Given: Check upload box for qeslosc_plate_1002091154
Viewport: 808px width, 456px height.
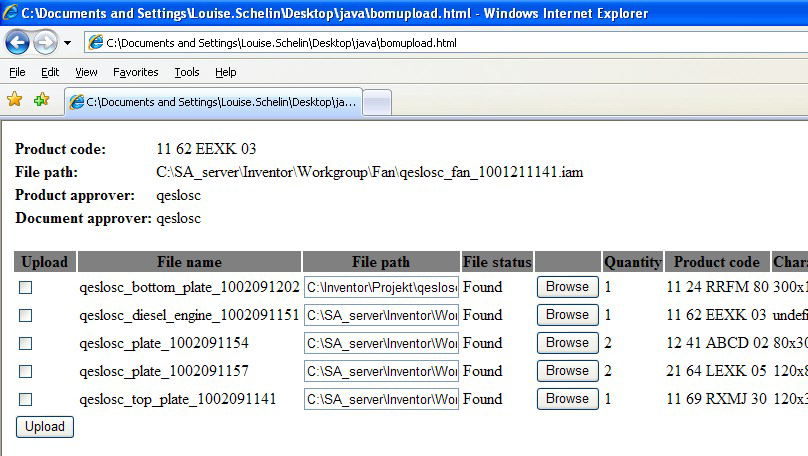Looking at the screenshot, I should (25, 344).
